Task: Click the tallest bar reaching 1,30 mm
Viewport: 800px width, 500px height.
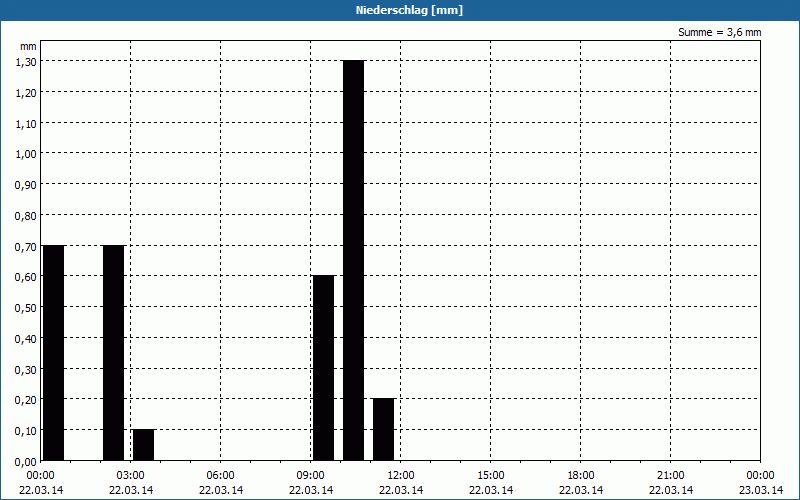Action: click(353, 260)
